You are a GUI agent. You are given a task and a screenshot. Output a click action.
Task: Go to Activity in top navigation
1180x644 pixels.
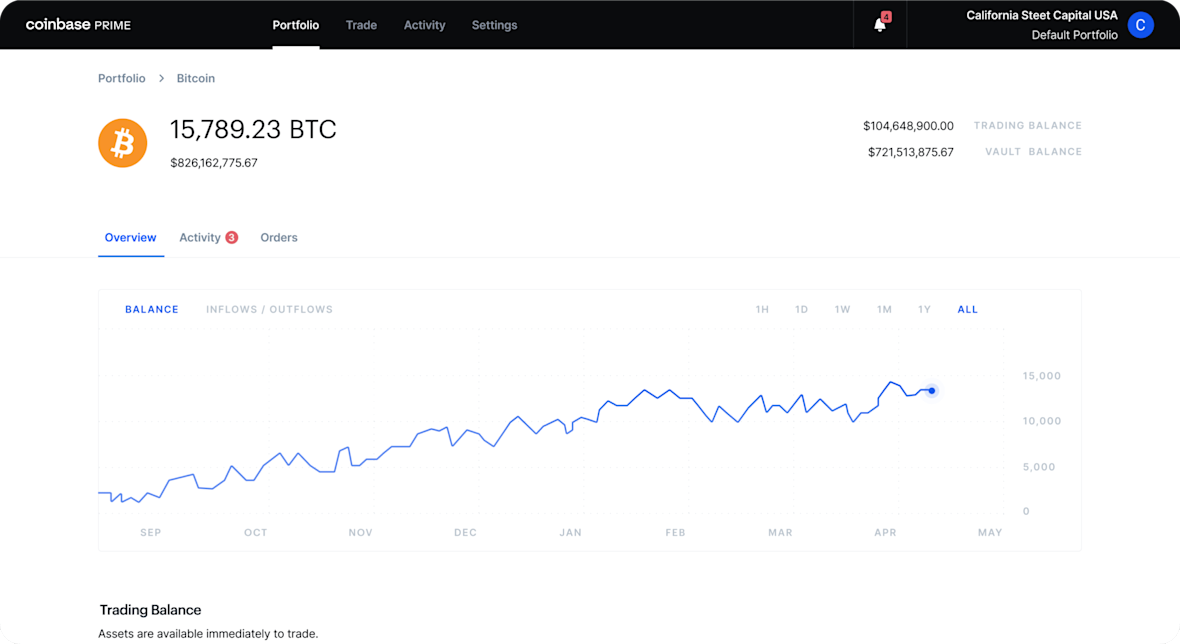[x=424, y=25]
